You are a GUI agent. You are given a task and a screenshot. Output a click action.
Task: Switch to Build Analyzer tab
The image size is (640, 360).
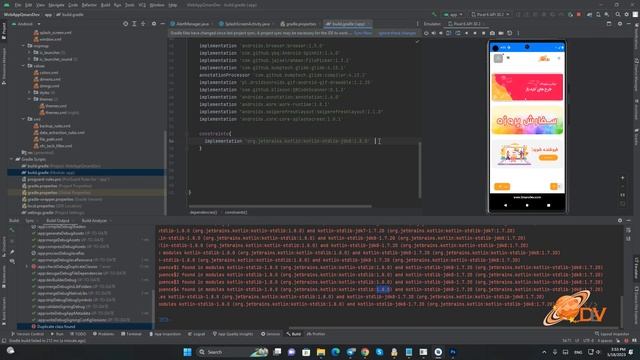(x=94, y=220)
